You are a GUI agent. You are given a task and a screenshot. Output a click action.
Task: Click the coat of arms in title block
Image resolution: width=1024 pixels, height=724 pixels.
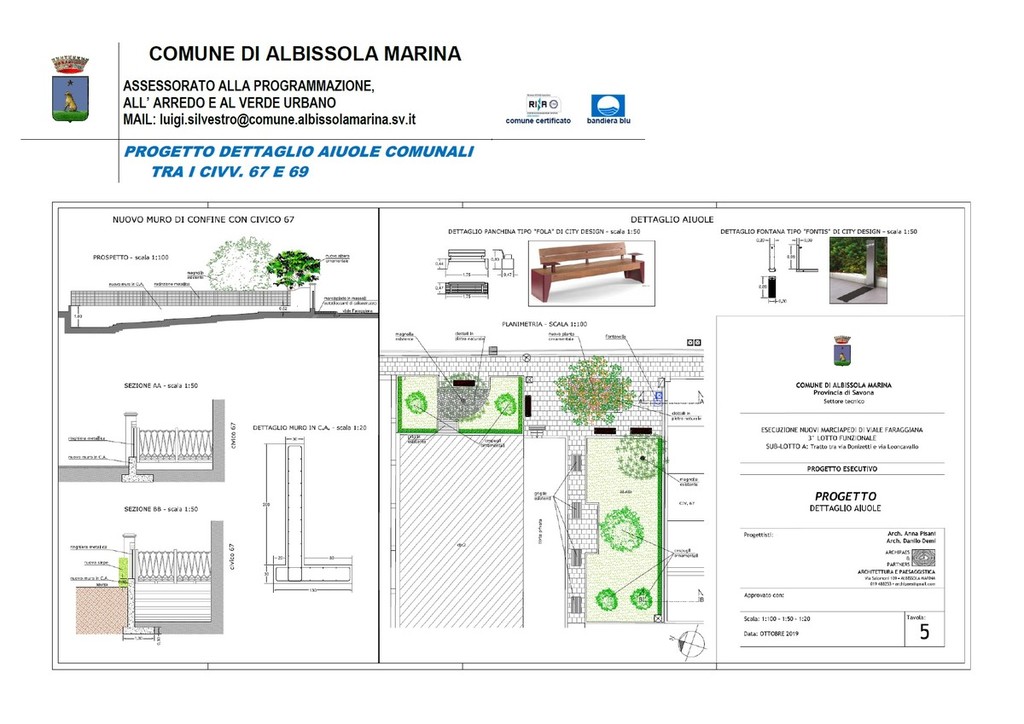tap(844, 353)
